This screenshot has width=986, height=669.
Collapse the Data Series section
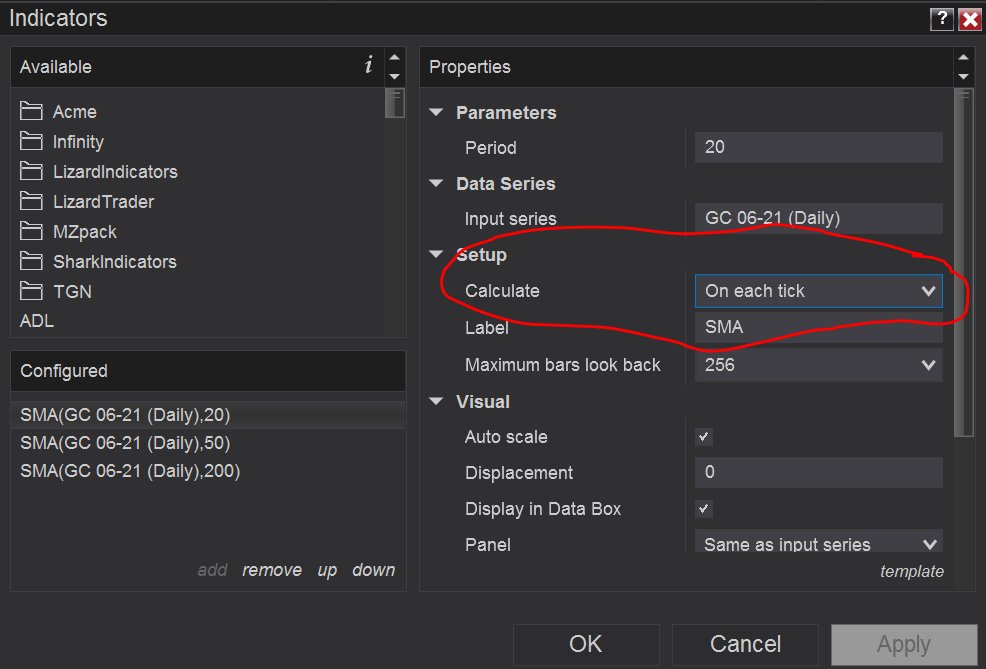[436, 184]
